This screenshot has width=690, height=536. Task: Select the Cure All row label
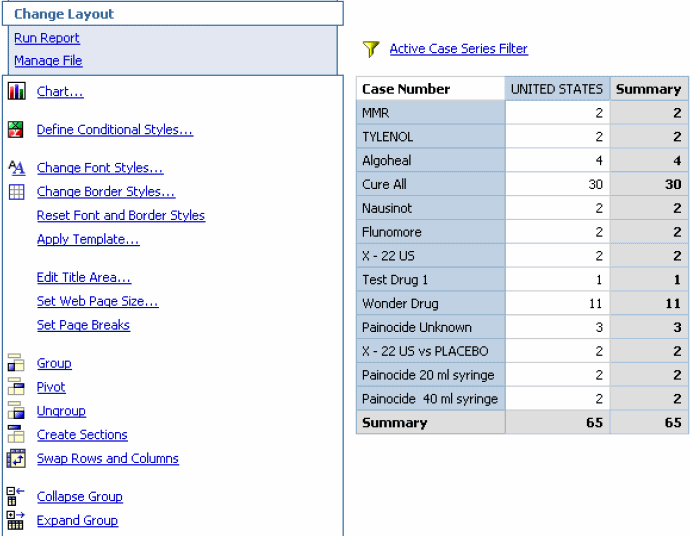coord(430,184)
